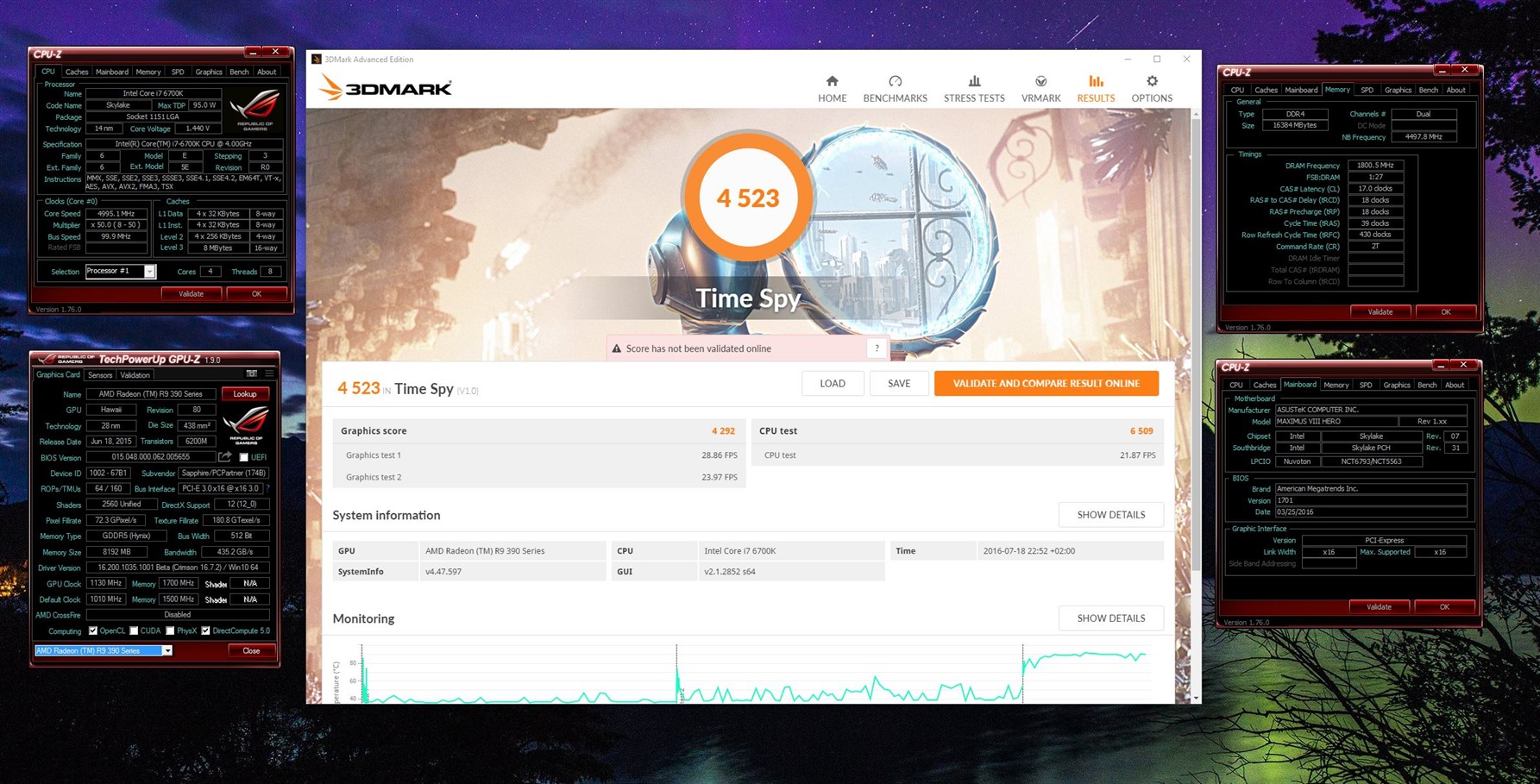Switch to Graphics tab in bottom-right CPU-Z Mainboard window

pyautogui.click(x=1396, y=386)
